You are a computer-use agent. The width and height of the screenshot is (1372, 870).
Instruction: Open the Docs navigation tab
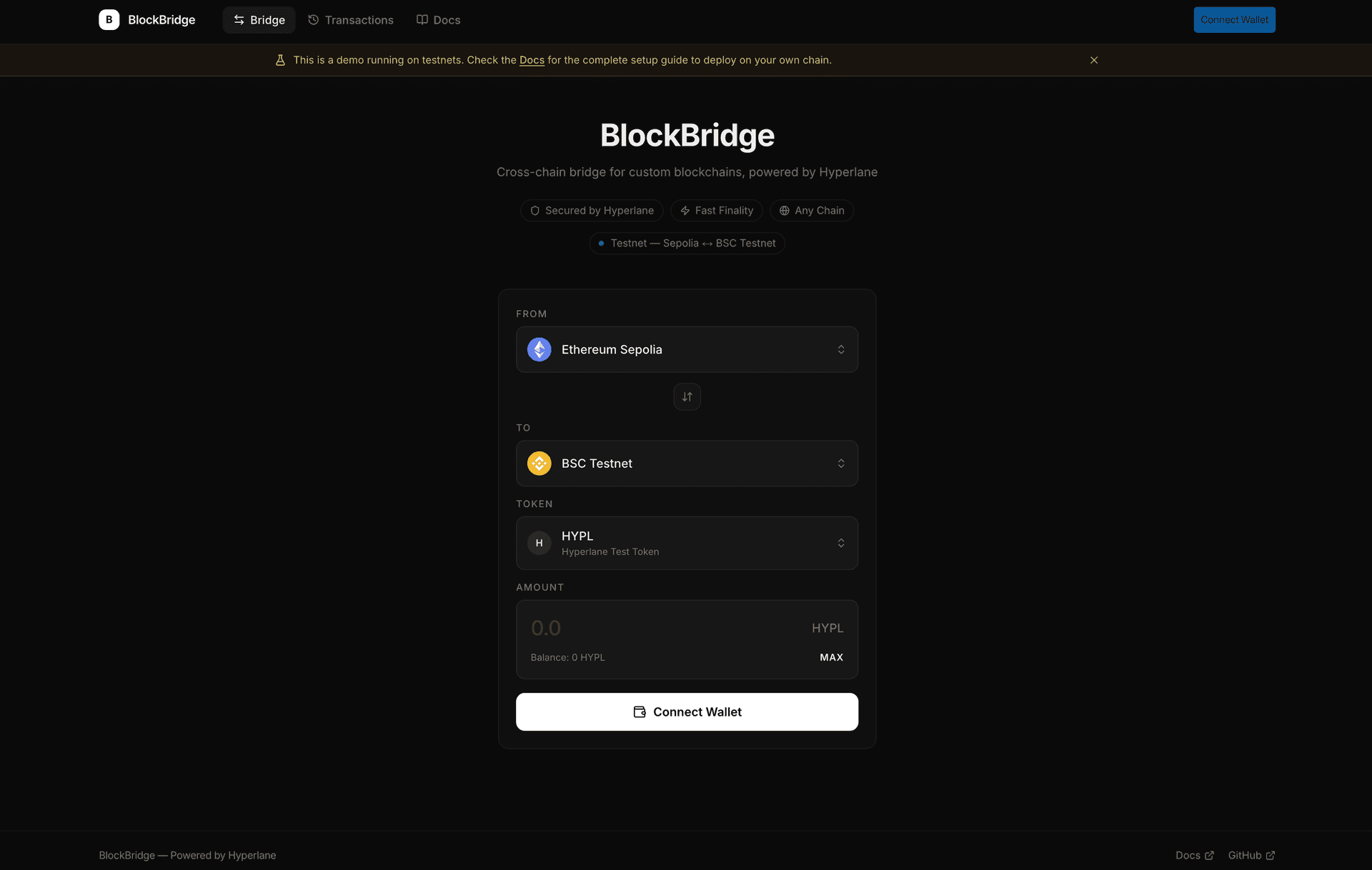pyautogui.click(x=438, y=20)
